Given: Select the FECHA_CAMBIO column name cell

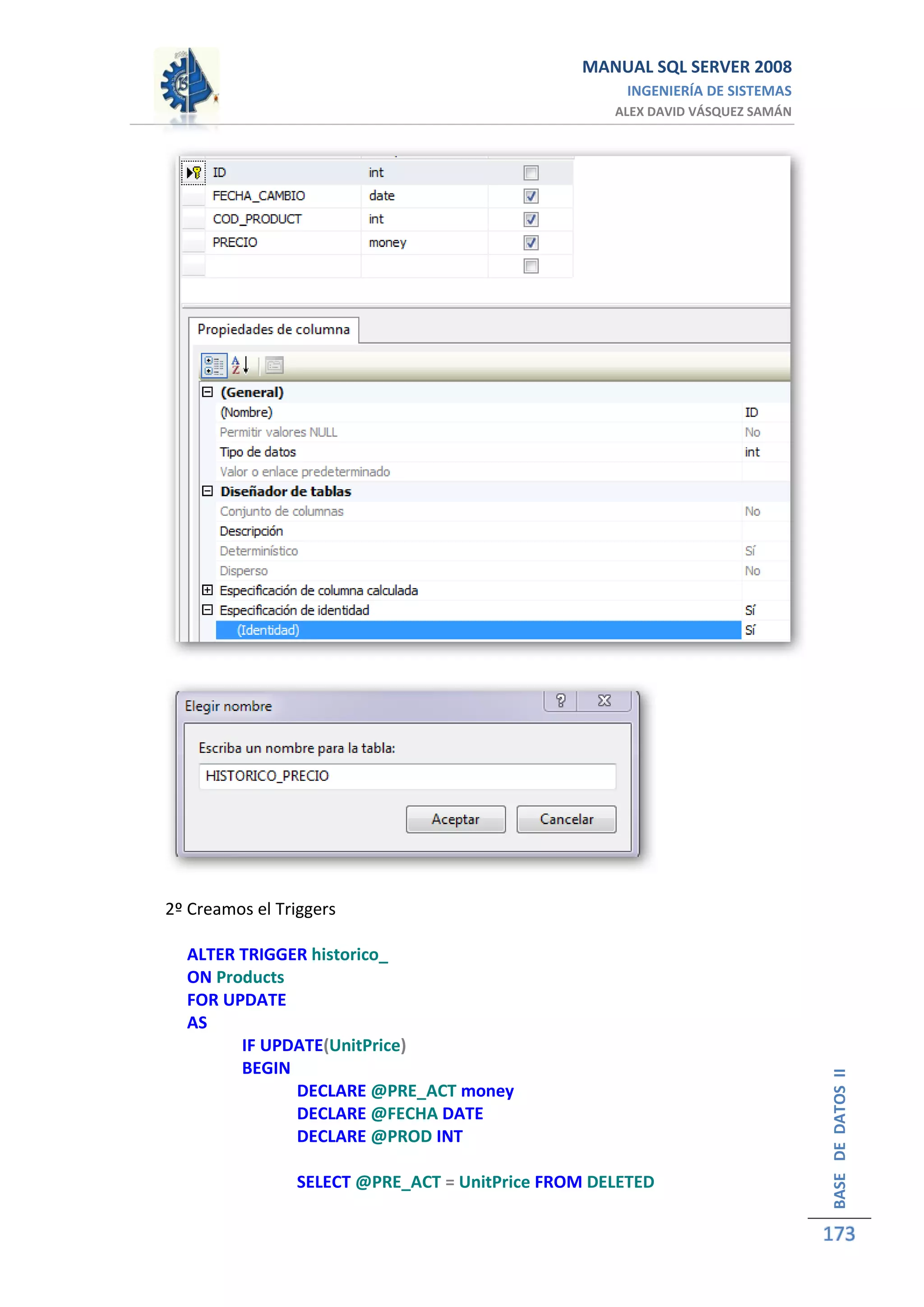Looking at the screenshot, I should click(283, 196).
